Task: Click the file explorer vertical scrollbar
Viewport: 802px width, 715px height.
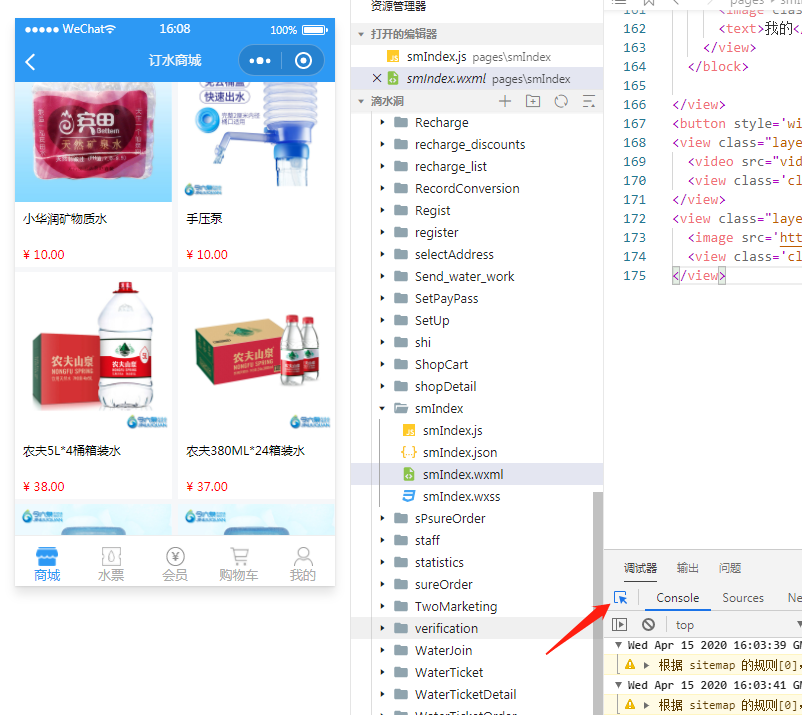Action: pyautogui.click(x=598, y=604)
